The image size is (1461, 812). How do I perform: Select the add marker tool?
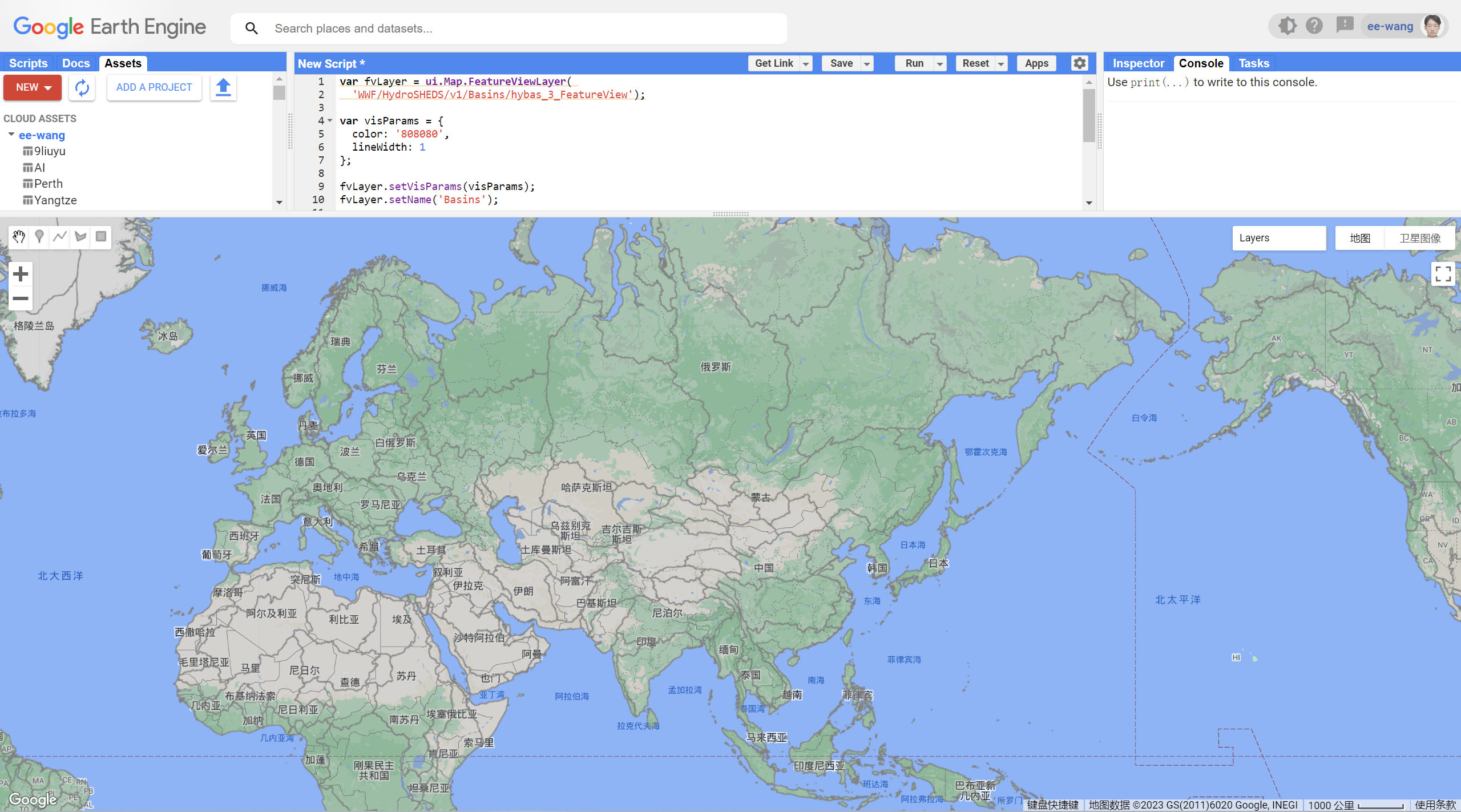coord(39,237)
